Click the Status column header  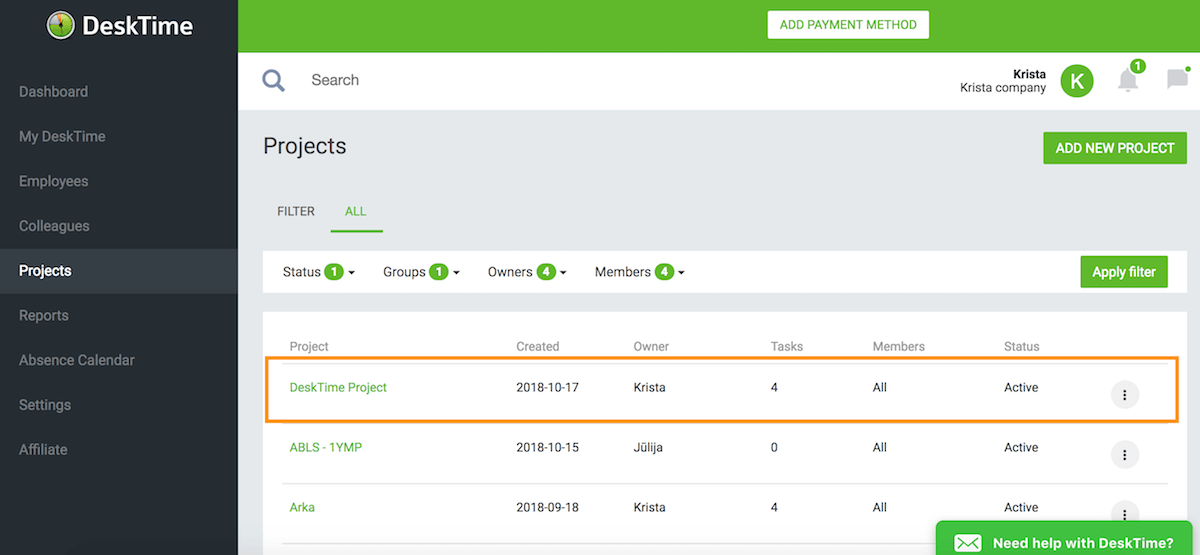1022,347
